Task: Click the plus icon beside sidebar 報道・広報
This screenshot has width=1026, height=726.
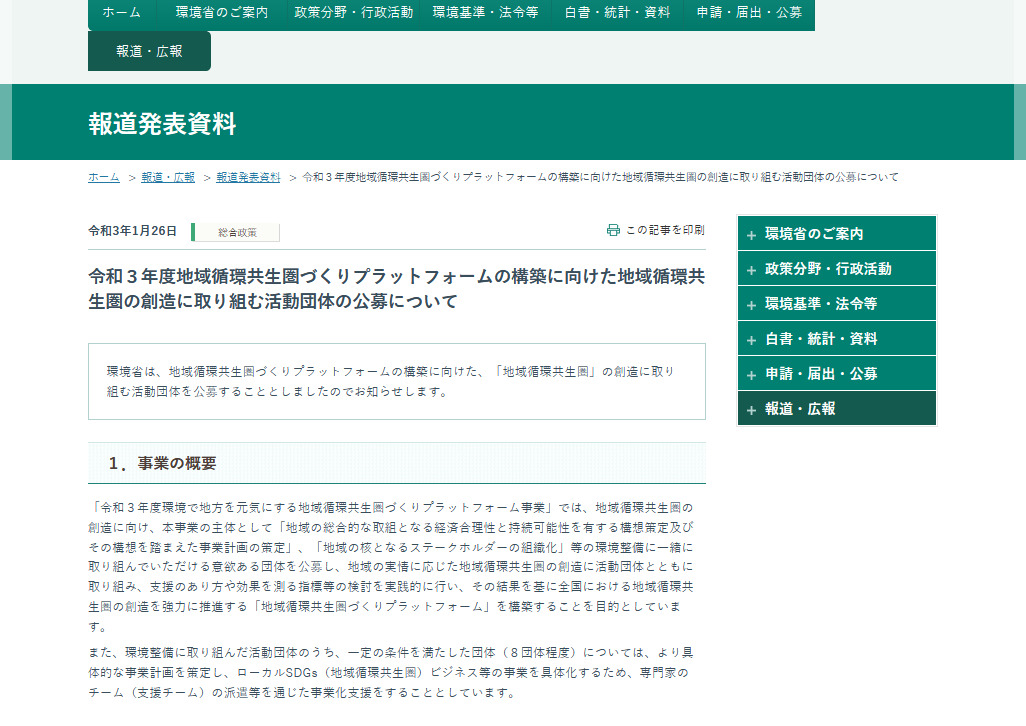Action: (x=751, y=410)
